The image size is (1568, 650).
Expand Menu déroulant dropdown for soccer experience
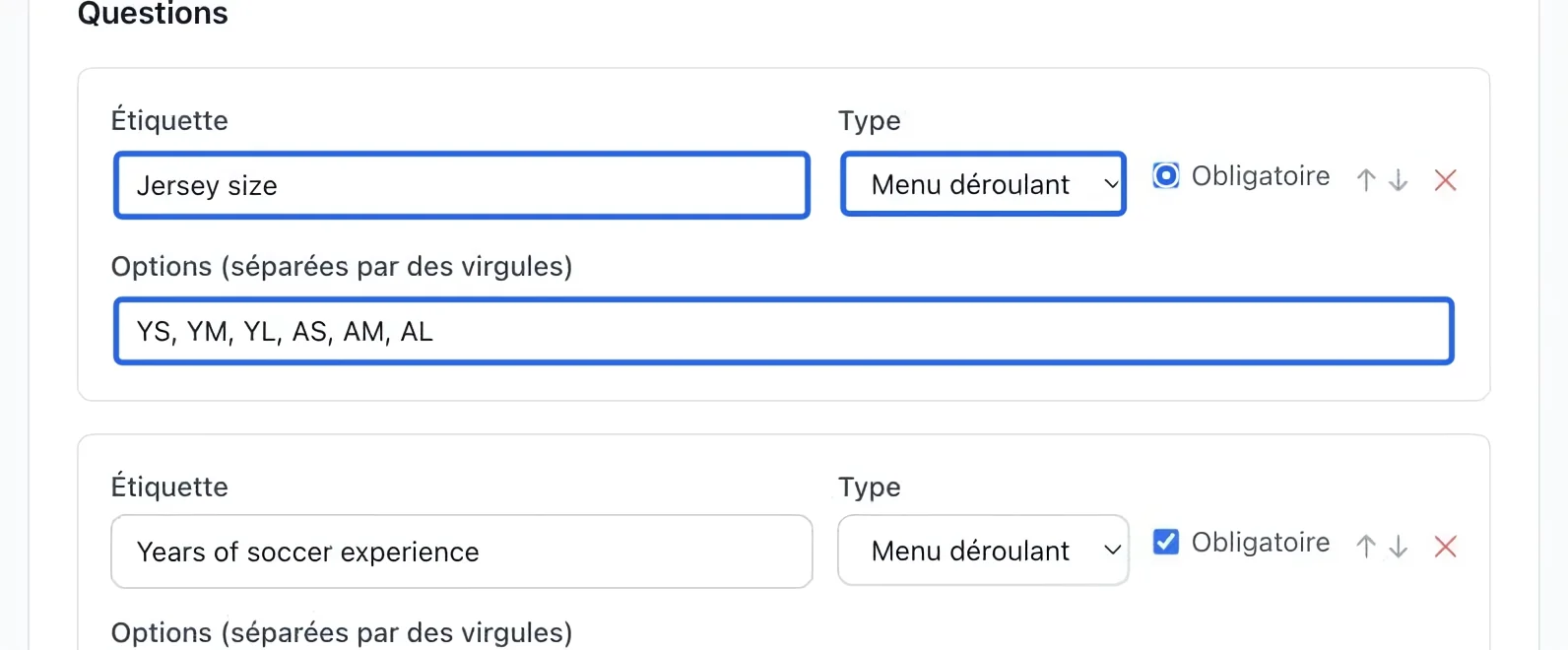tap(983, 551)
